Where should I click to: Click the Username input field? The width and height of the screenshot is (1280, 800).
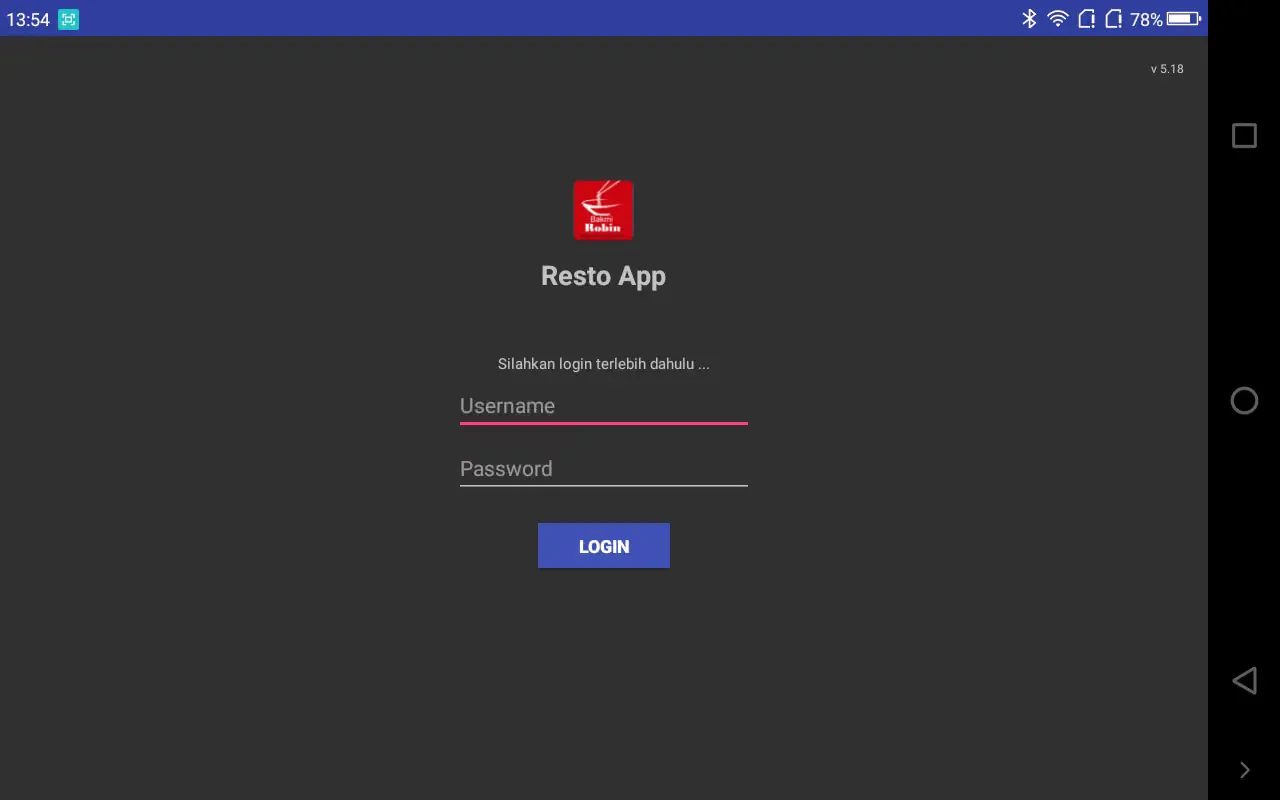(x=603, y=406)
